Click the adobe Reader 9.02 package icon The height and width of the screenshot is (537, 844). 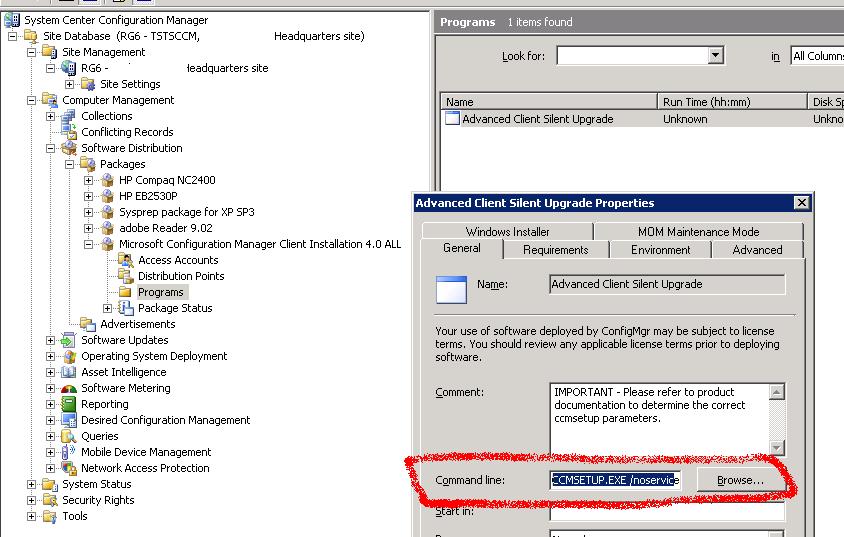108,228
